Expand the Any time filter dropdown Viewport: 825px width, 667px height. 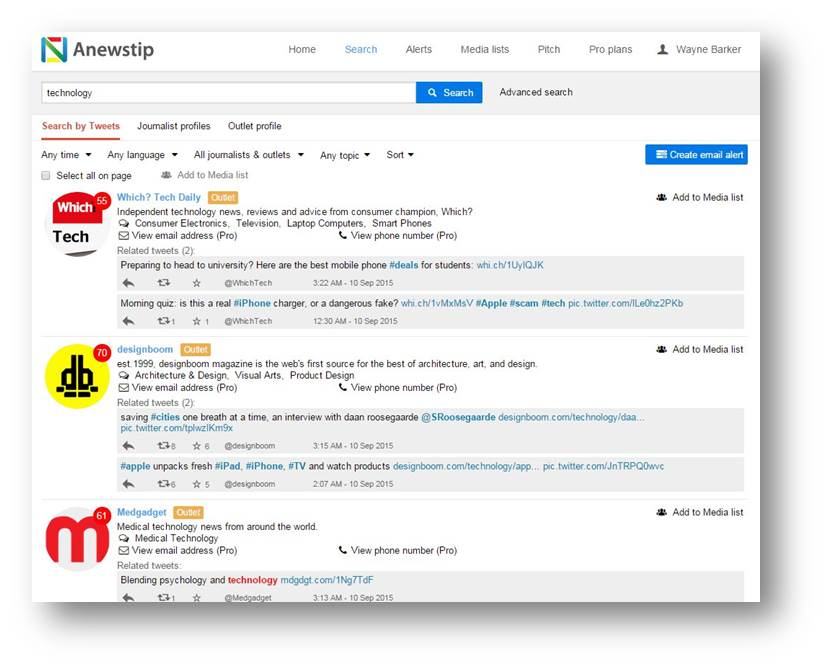pos(66,155)
